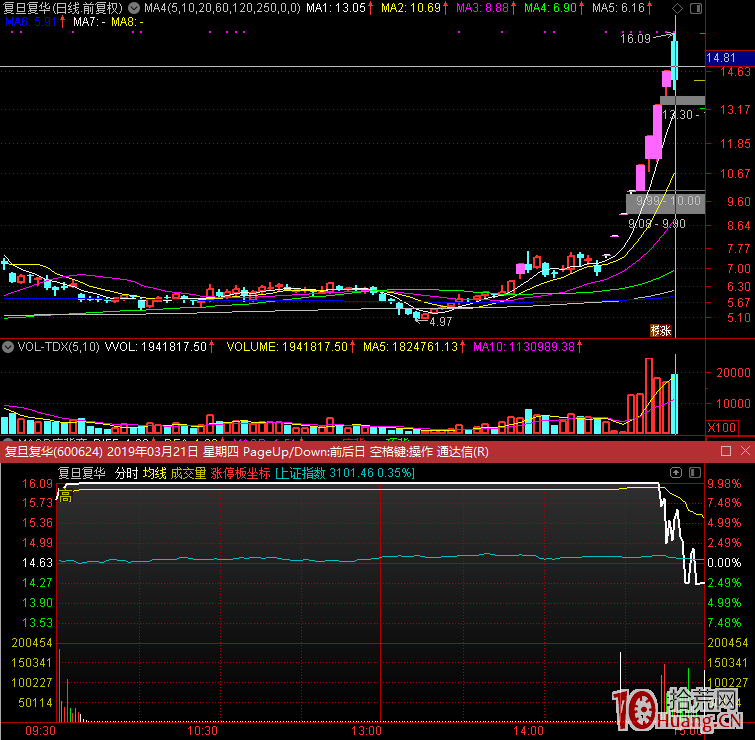The image size is (755, 740).
Task: Click the X100 volume scale label
Action: coord(722,427)
